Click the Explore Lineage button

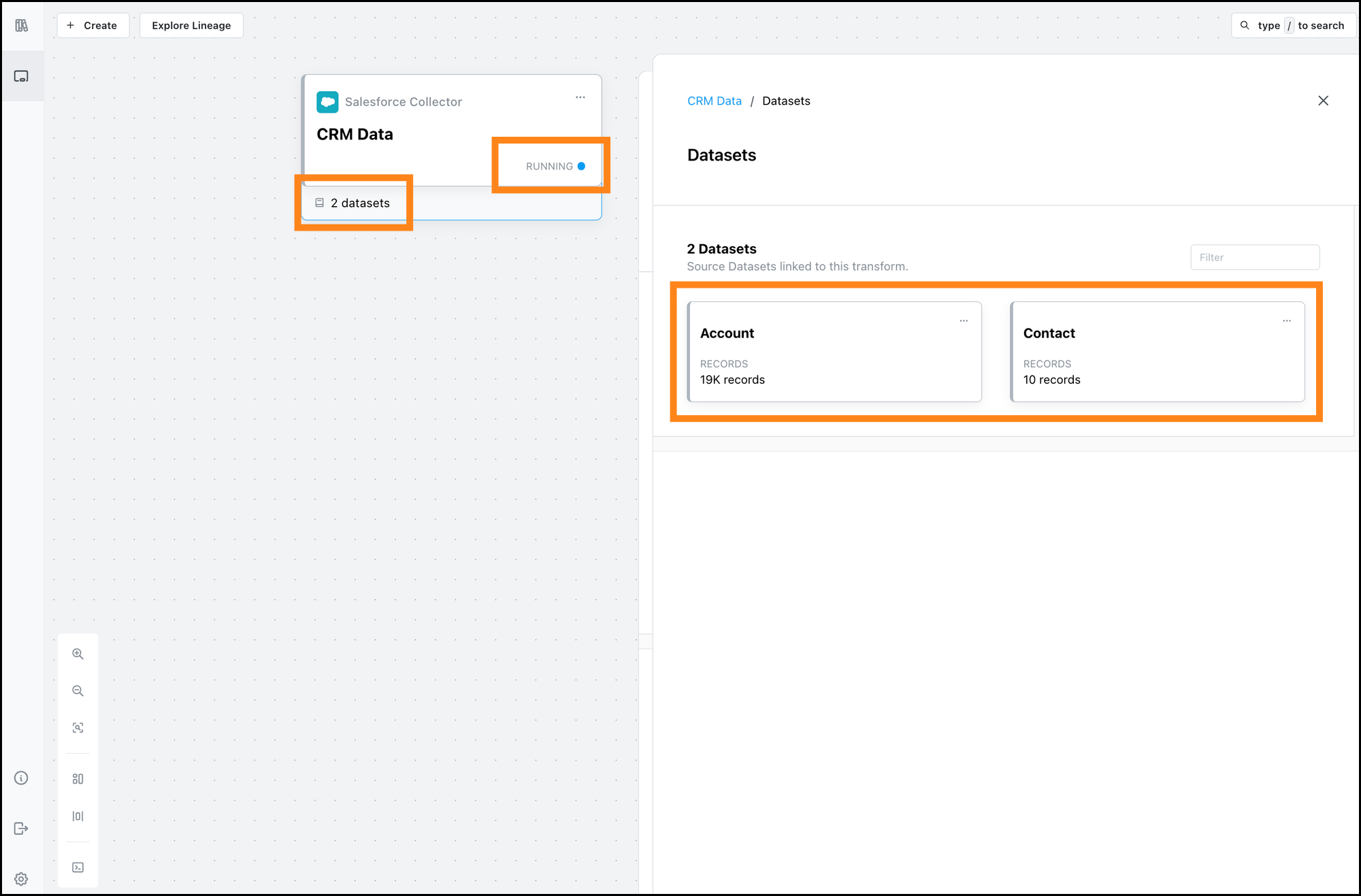point(191,25)
